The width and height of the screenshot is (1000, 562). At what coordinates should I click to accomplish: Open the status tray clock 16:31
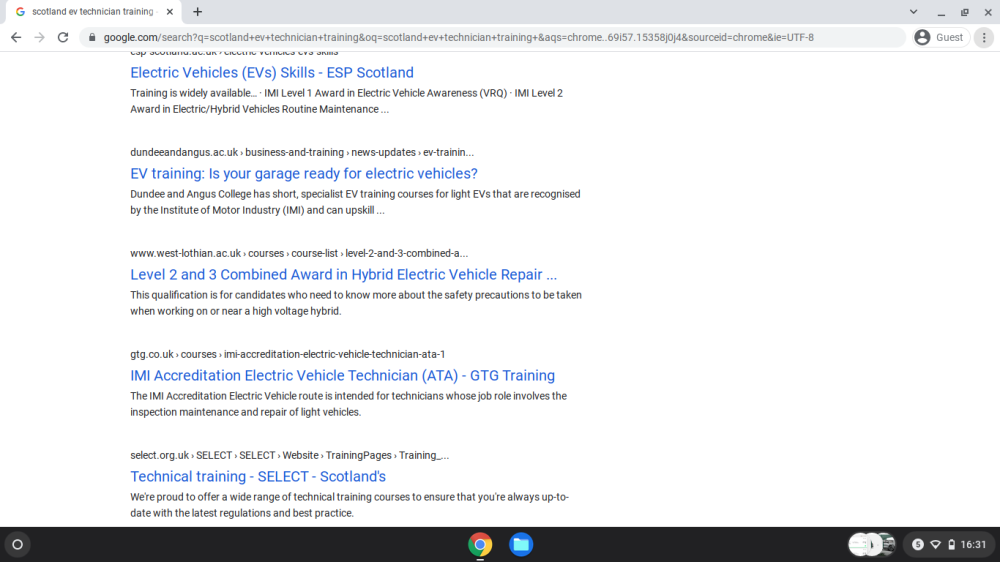coord(973,545)
